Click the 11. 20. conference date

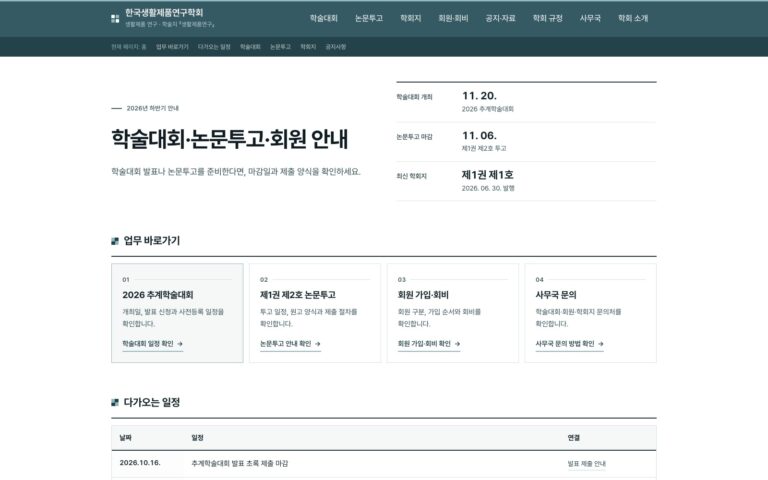tap(479, 96)
